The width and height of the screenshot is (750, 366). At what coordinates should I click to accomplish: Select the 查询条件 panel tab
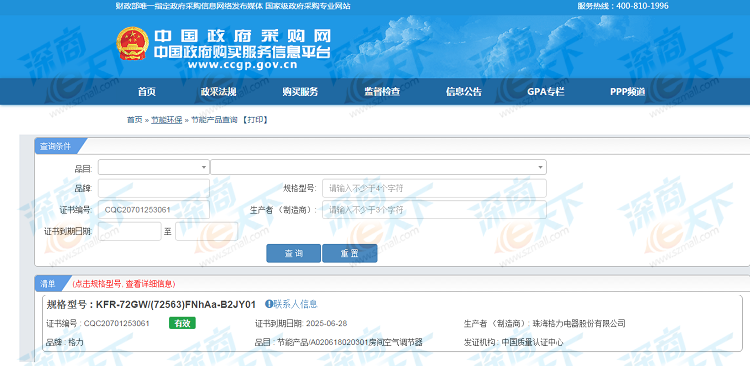55,146
